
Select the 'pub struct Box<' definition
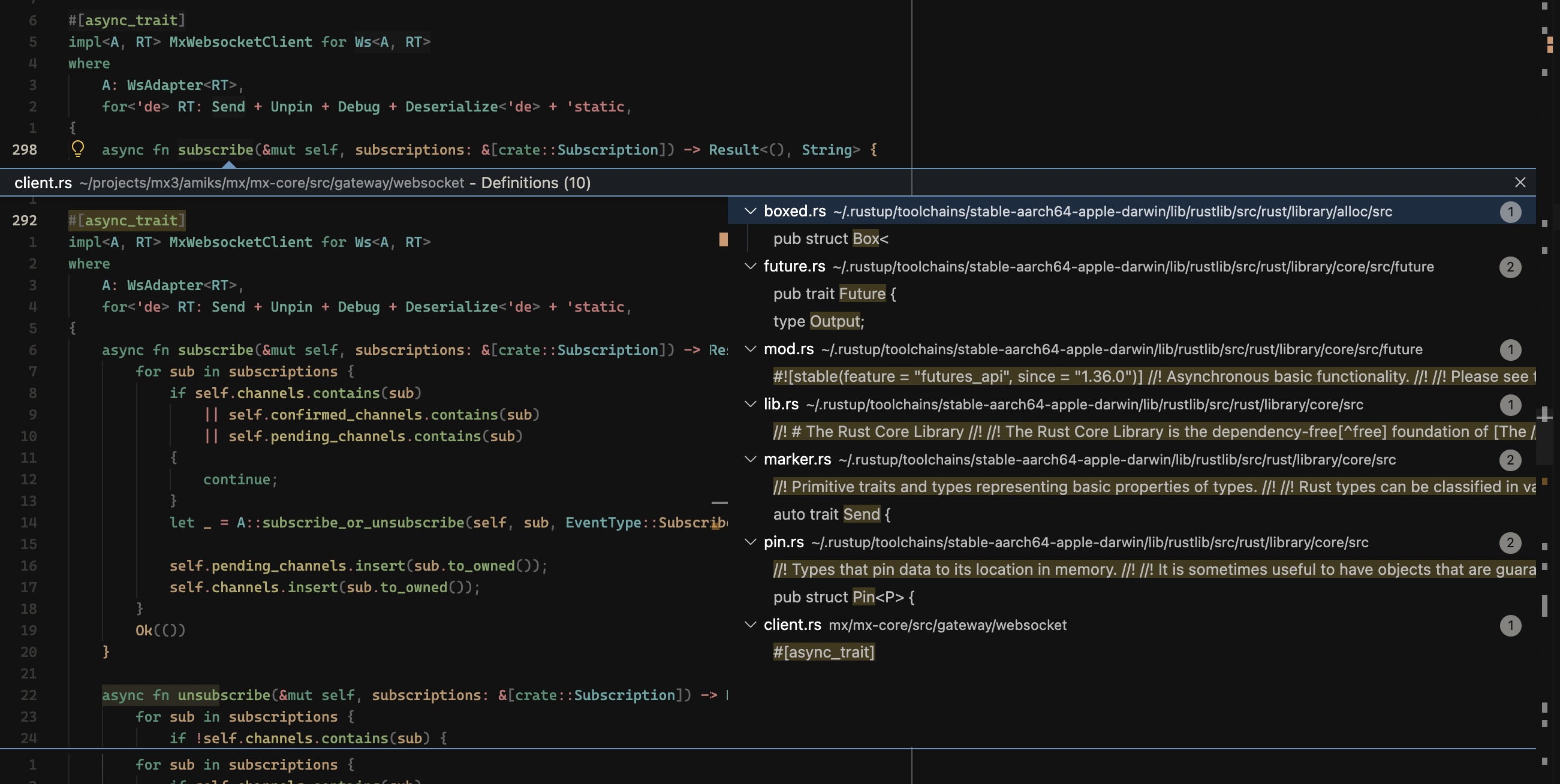pos(830,239)
